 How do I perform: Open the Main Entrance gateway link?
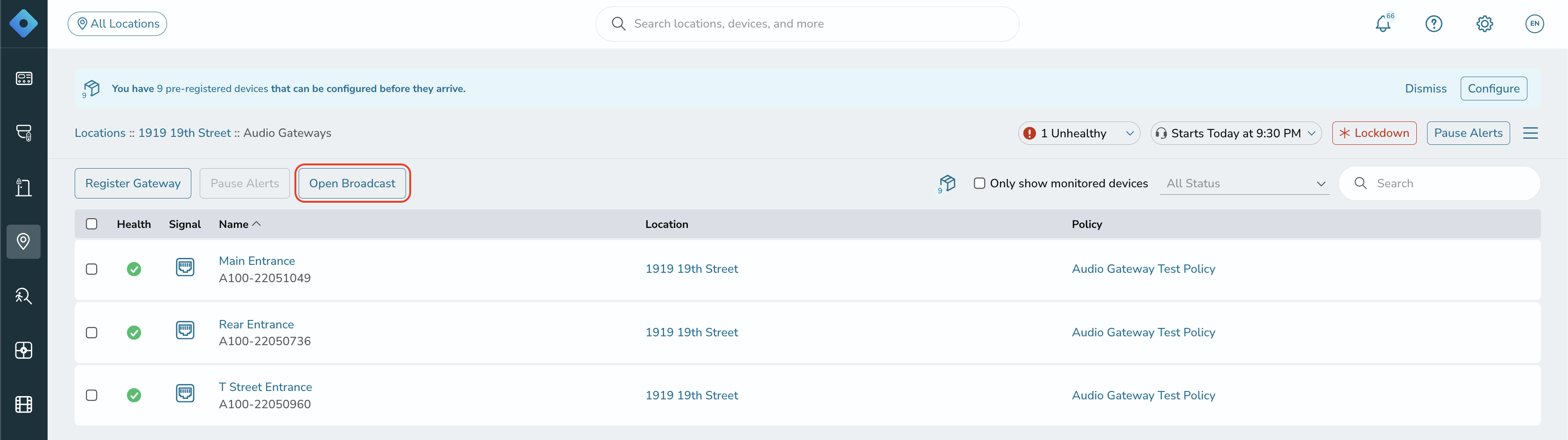pyautogui.click(x=257, y=261)
